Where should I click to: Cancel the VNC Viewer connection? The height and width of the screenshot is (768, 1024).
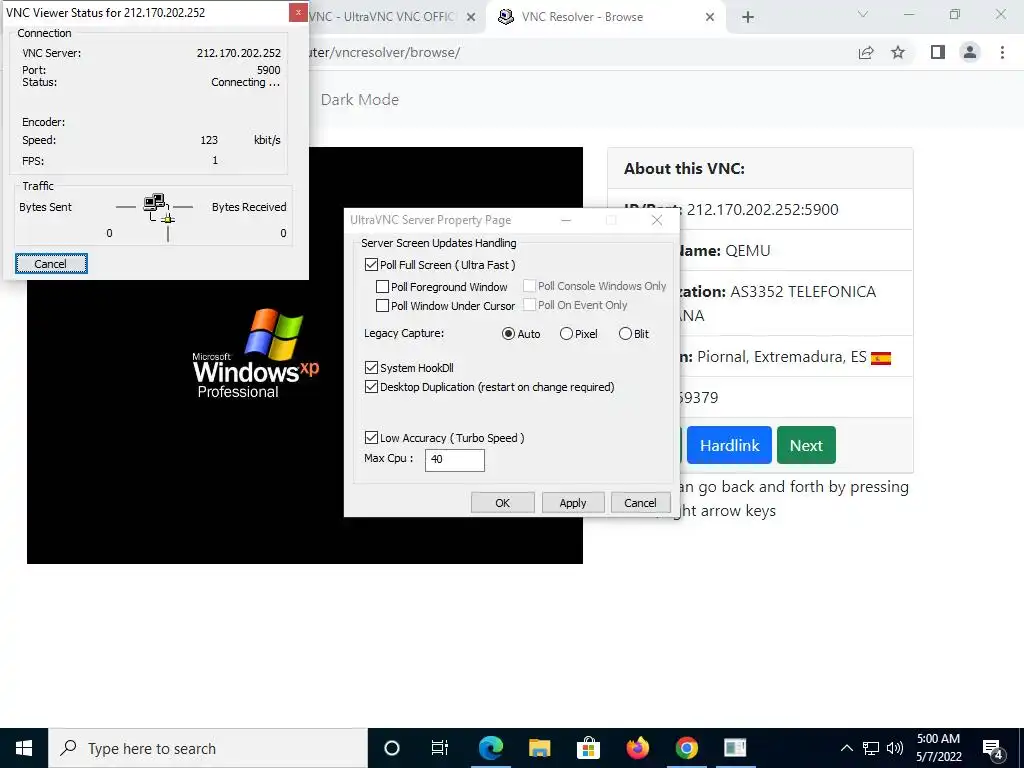point(51,264)
